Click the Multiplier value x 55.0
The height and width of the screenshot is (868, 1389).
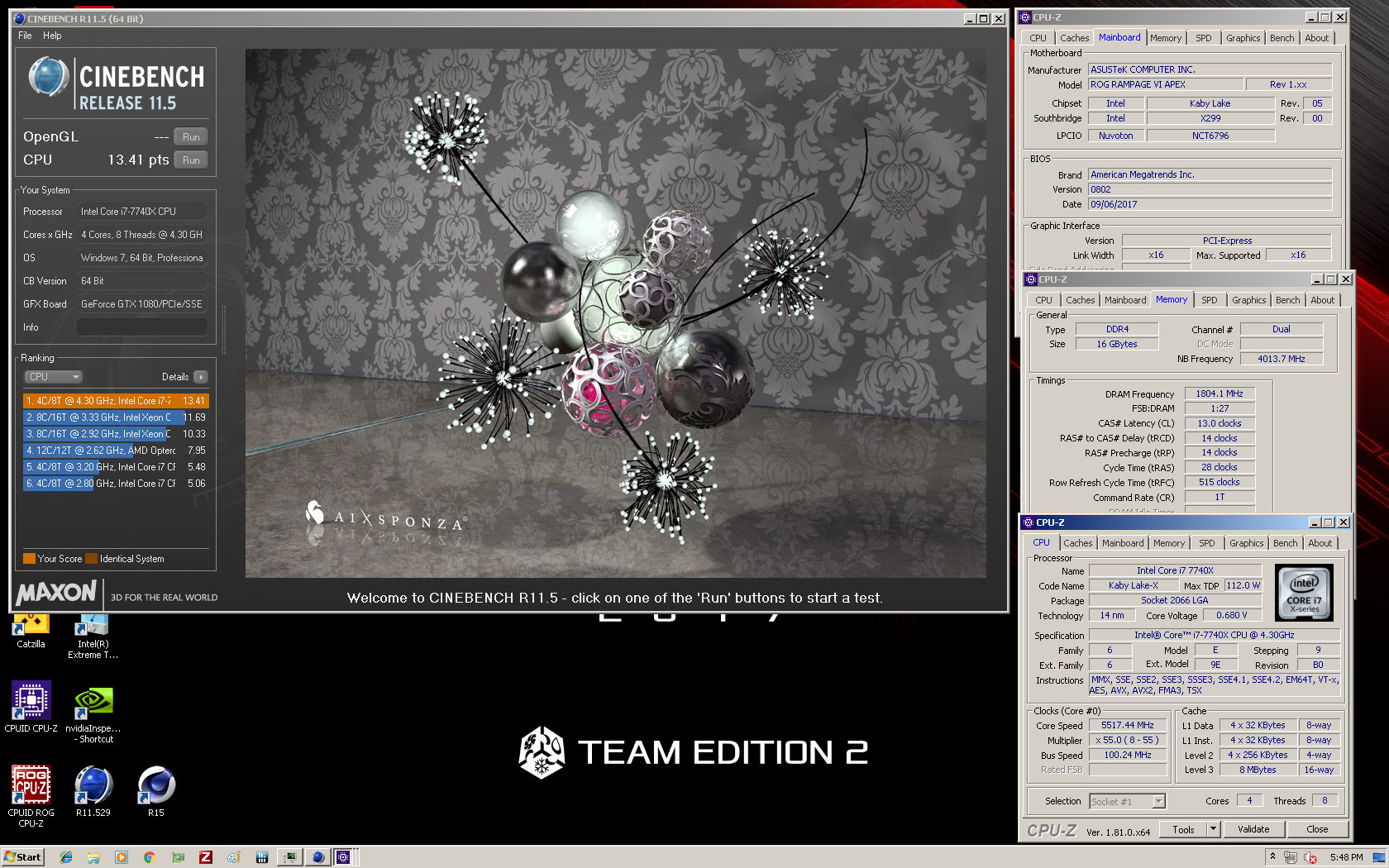coord(1127,740)
